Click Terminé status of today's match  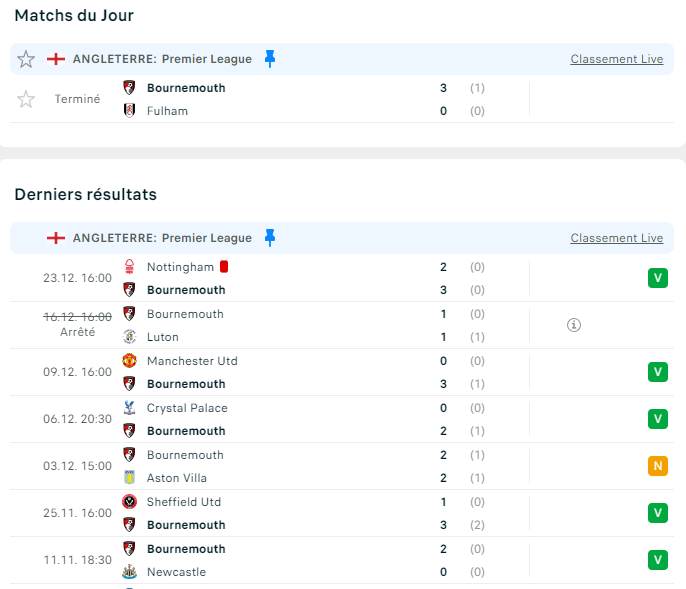[x=77, y=99]
